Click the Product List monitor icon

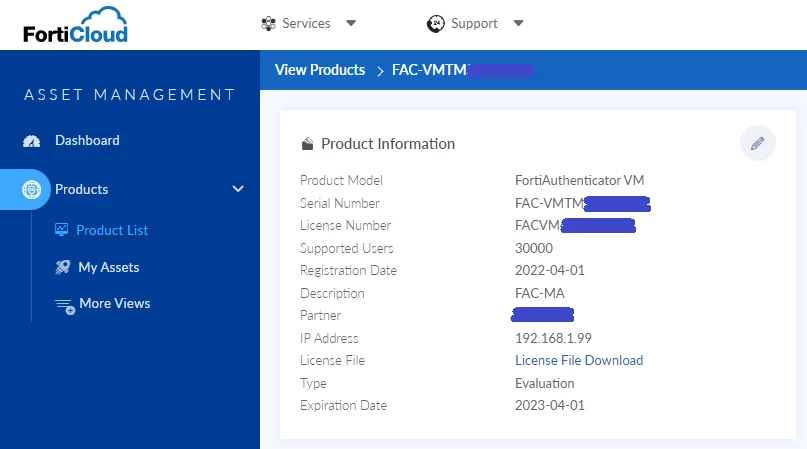61,230
